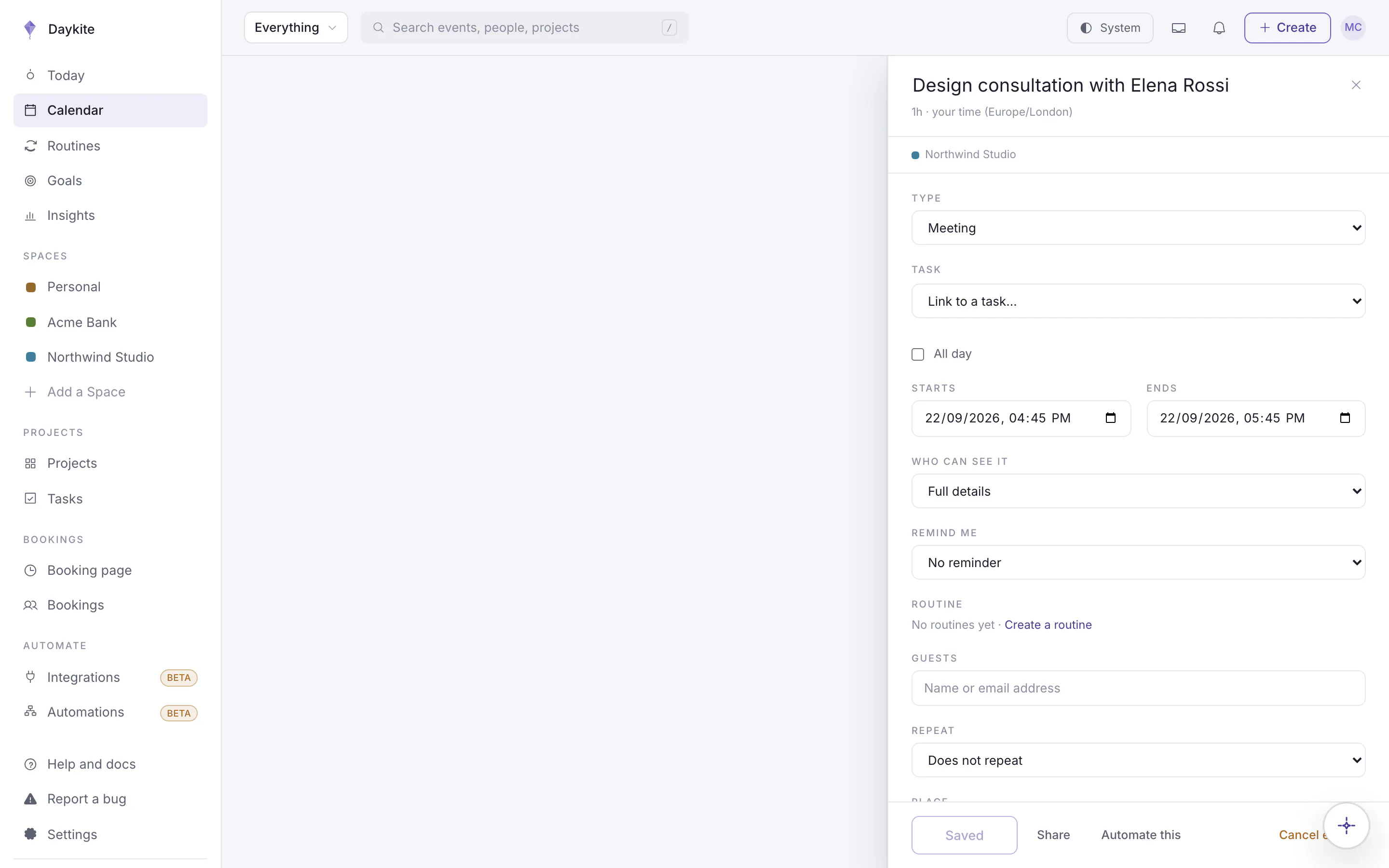The image size is (1389, 868).
Task: Open the Starts date picker calendar icon
Action: (x=1110, y=418)
